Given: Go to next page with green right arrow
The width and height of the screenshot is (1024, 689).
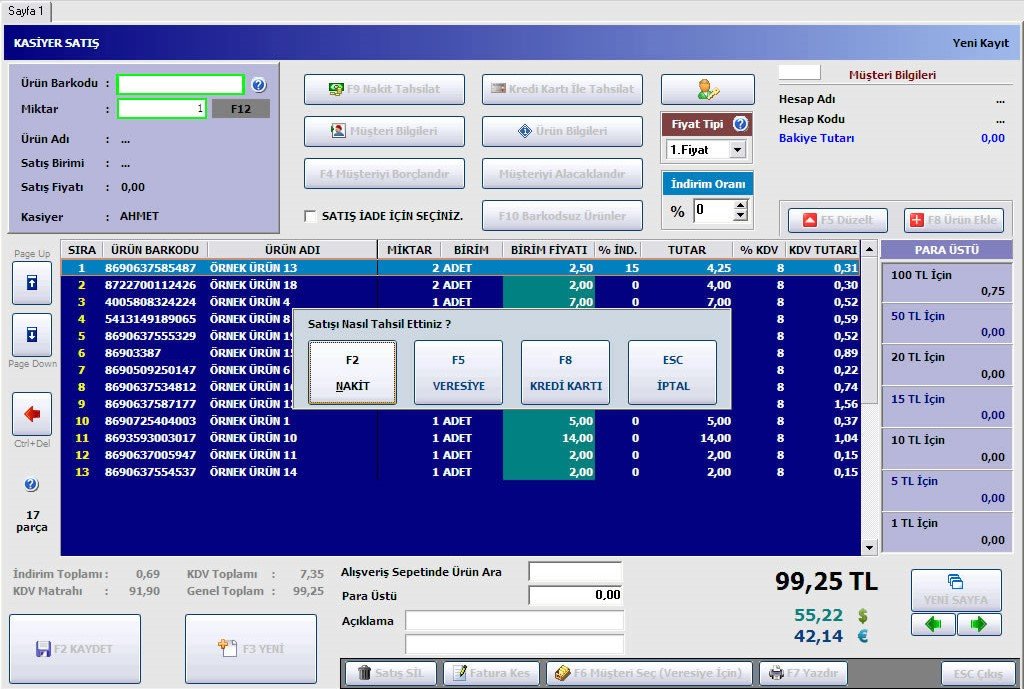Looking at the screenshot, I should [x=979, y=625].
